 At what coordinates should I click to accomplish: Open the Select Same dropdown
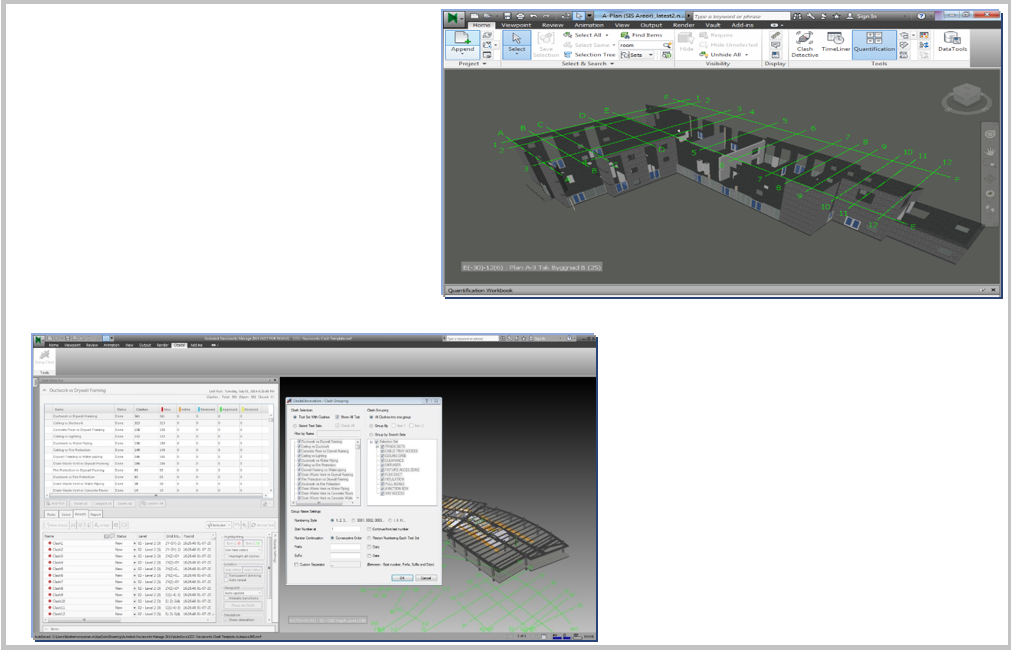(614, 45)
